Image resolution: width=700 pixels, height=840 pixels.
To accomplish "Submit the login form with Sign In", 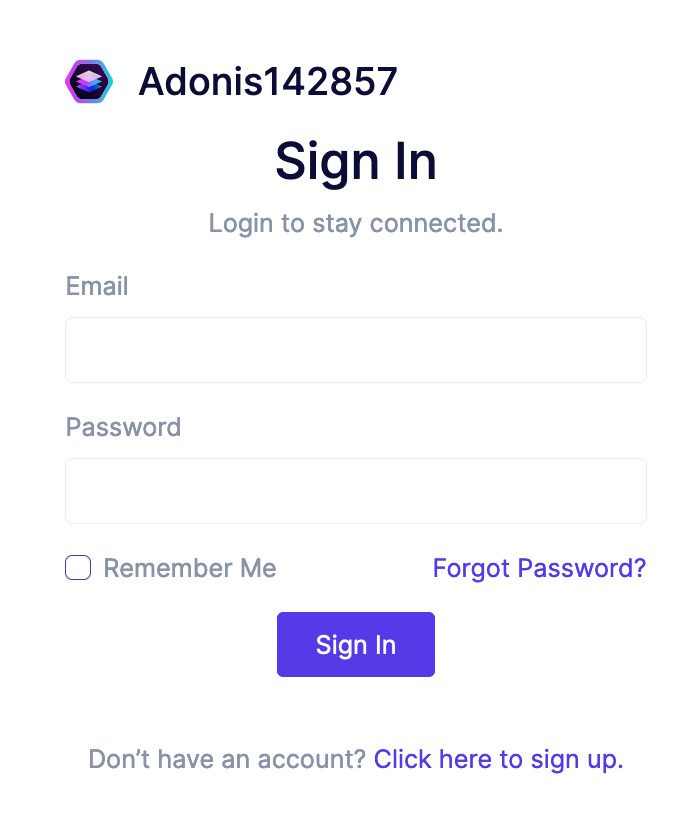I will (x=355, y=645).
